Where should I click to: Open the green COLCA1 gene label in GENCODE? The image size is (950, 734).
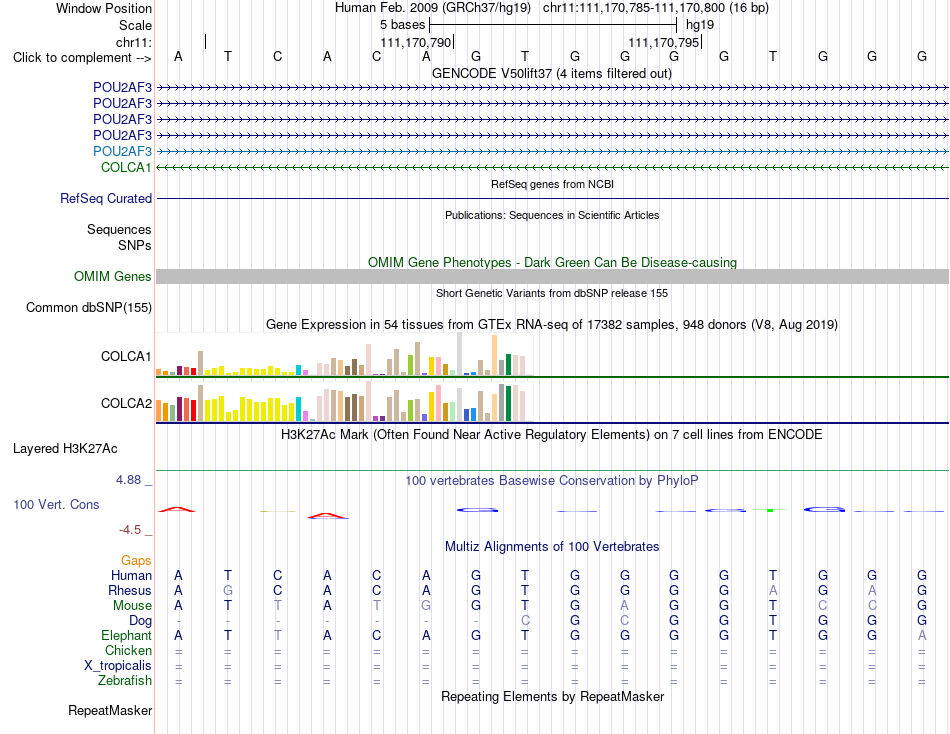pyautogui.click(x=126, y=167)
